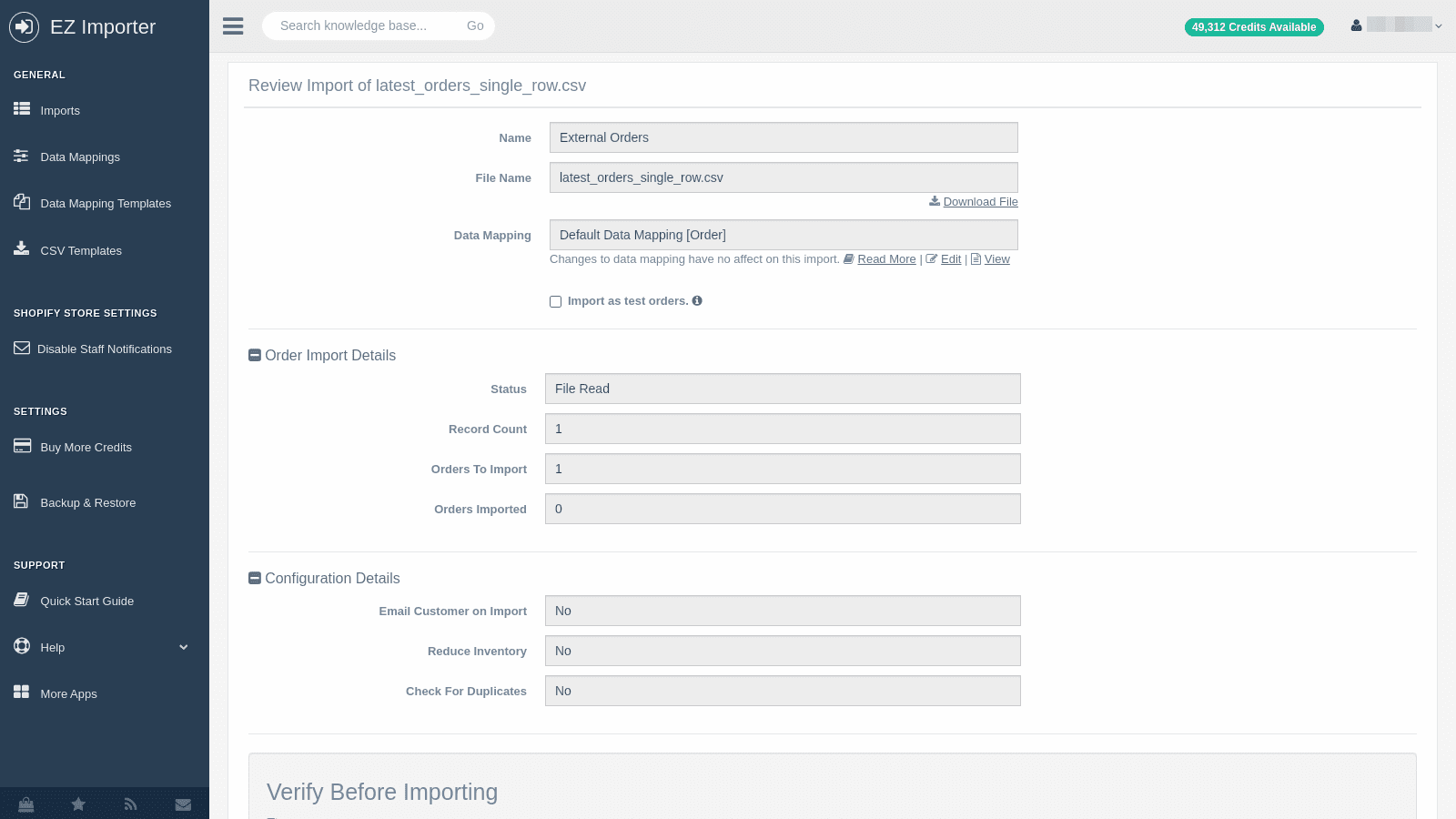Open the user account dropdown arrow
The width and height of the screenshot is (1456, 819).
pyautogui.click(x=1439, y=26)
